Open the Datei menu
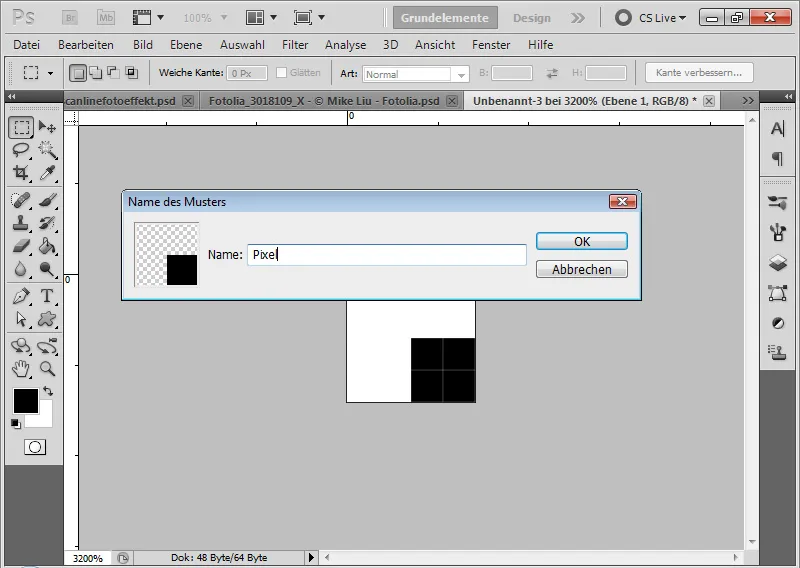 [27, 45]
